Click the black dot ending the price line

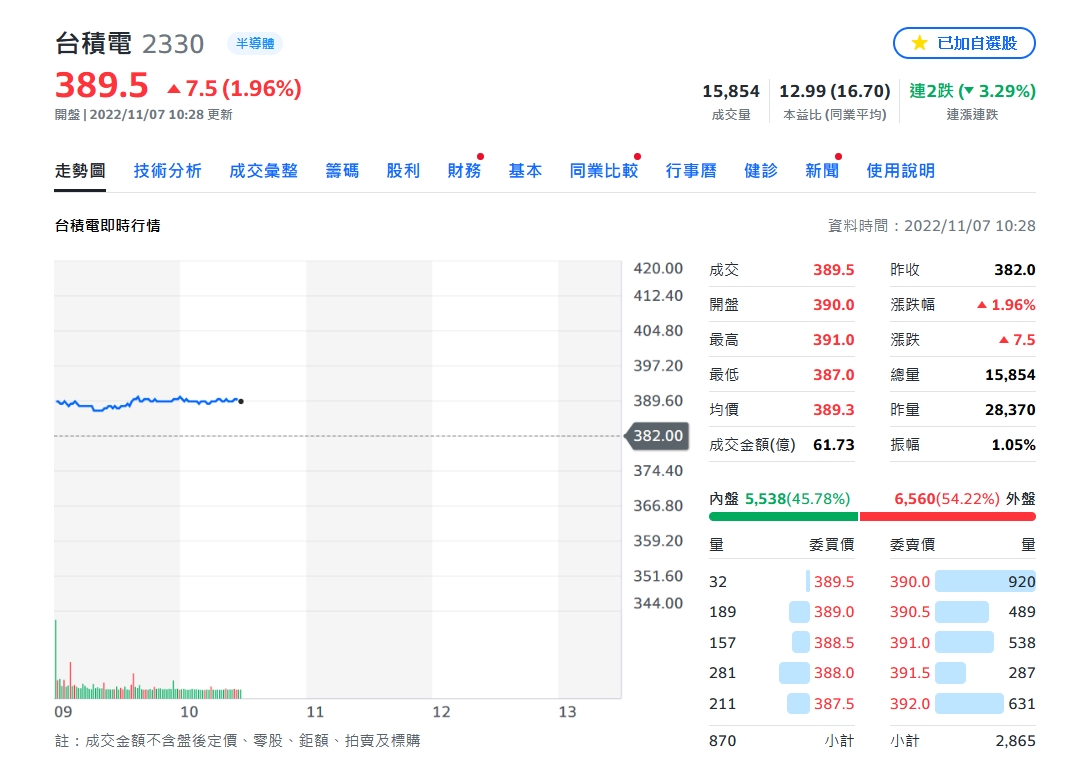[x=241, y=401]
